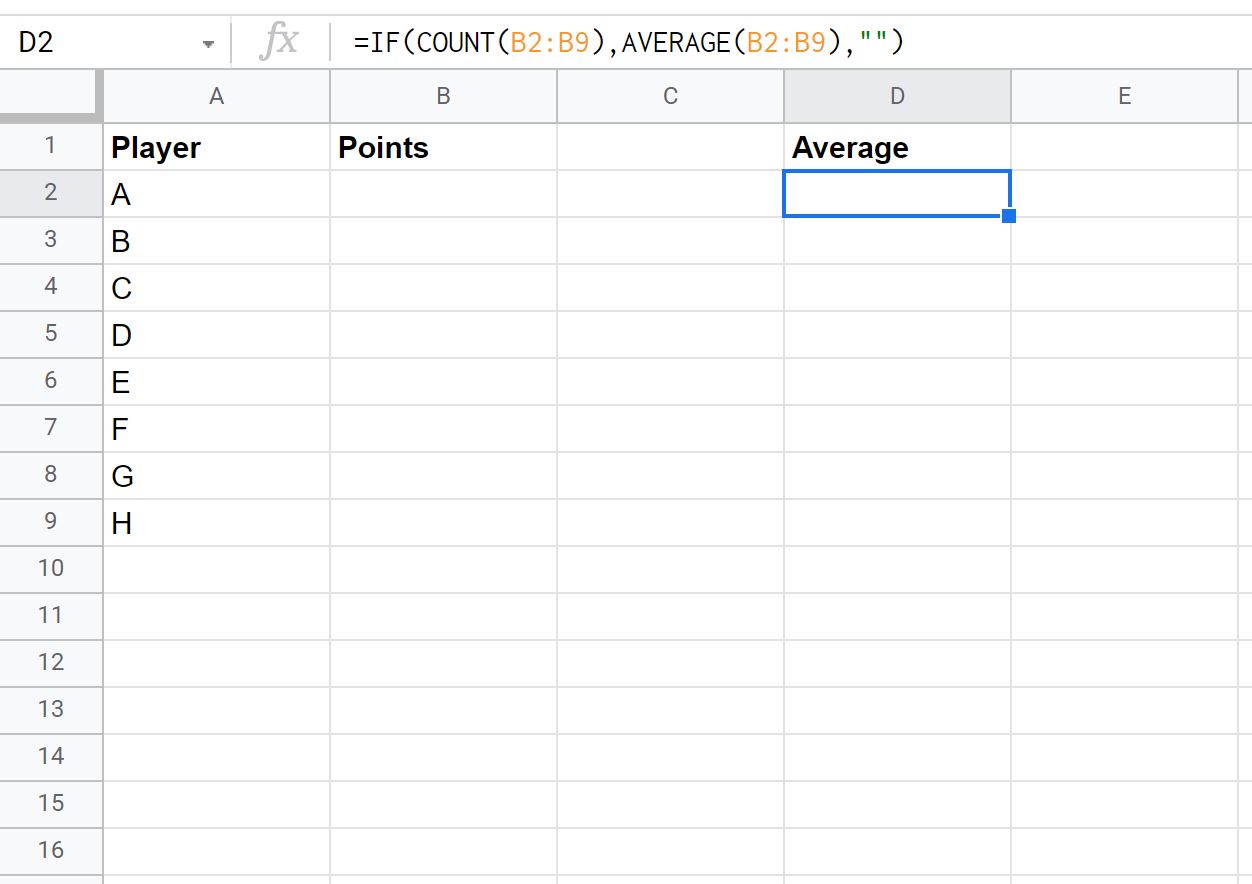Screen dimensions: 1252x884
Task: Click the Player header cell
Action: coord(216,147)
